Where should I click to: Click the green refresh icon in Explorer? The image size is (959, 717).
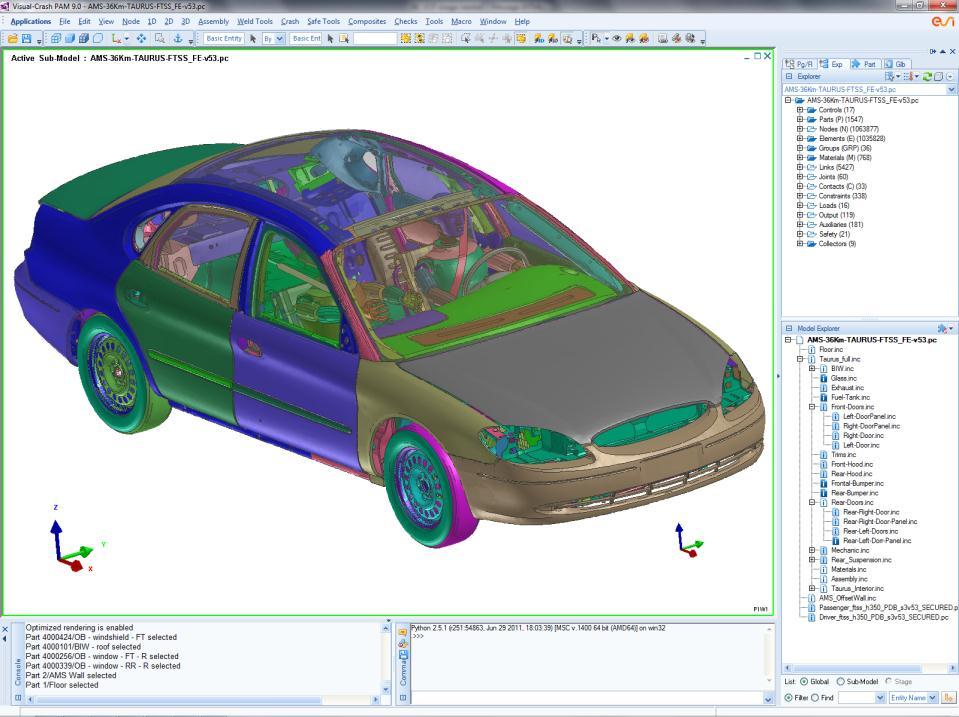pos(926,76)
